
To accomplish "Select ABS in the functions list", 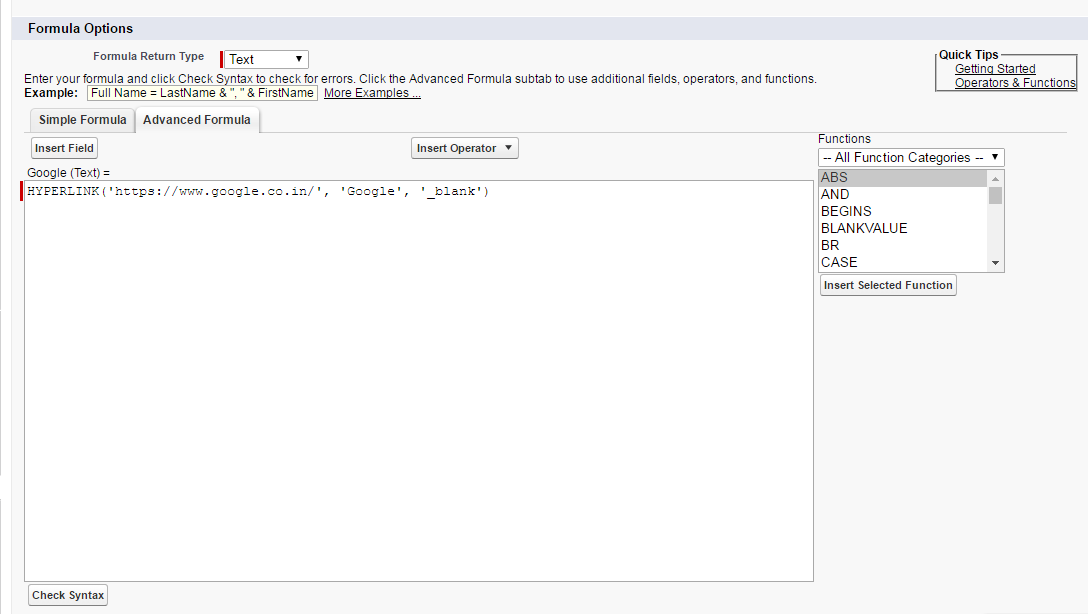I will pyautogui.click(x=902, y=178).
